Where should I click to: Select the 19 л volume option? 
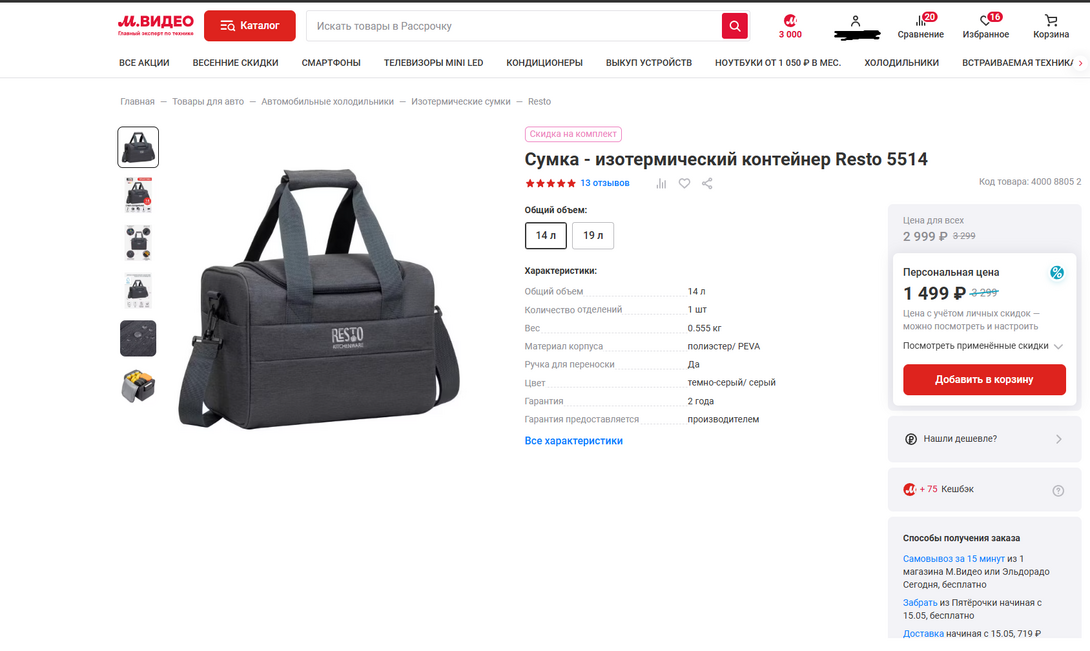pyautogui.click(x=593, y=236)
